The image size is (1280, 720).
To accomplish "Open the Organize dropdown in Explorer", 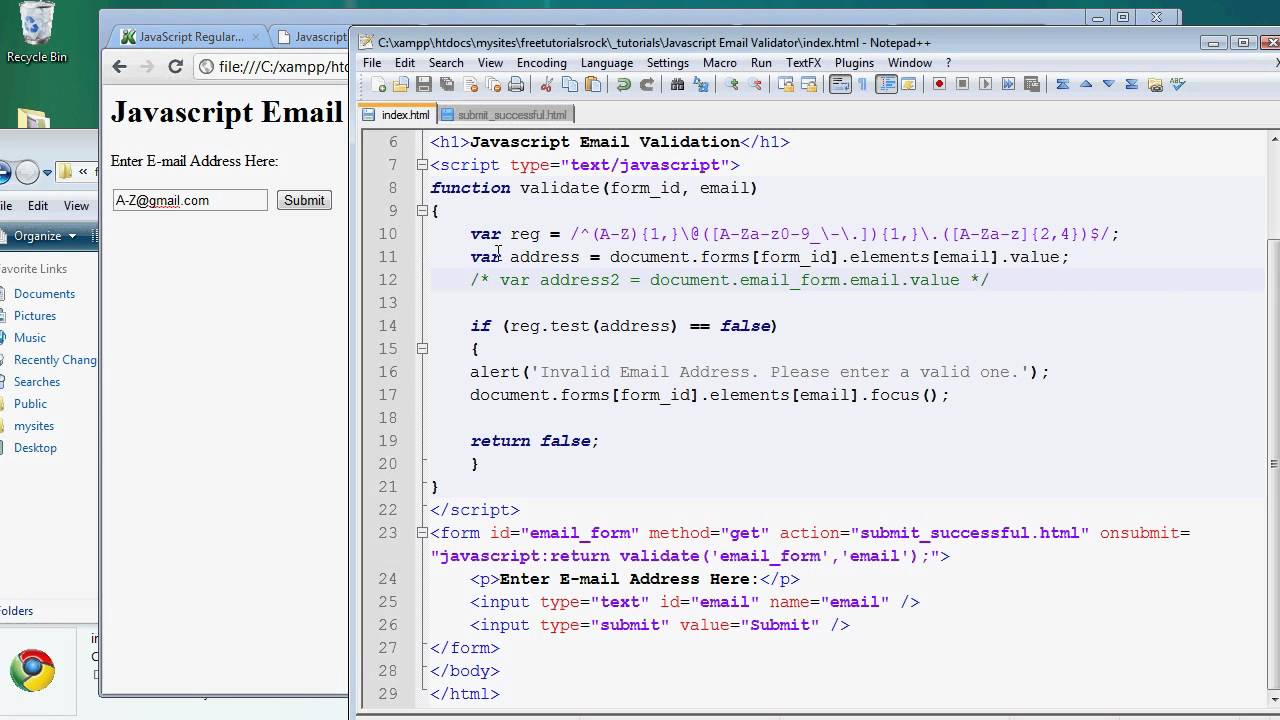I will tap(45, 236).
